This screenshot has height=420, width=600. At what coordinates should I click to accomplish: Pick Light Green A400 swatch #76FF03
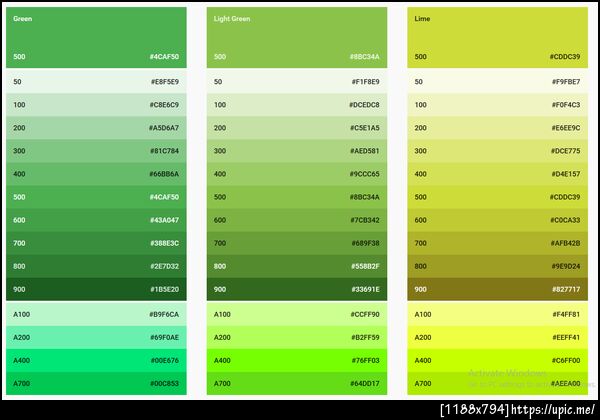297,360
